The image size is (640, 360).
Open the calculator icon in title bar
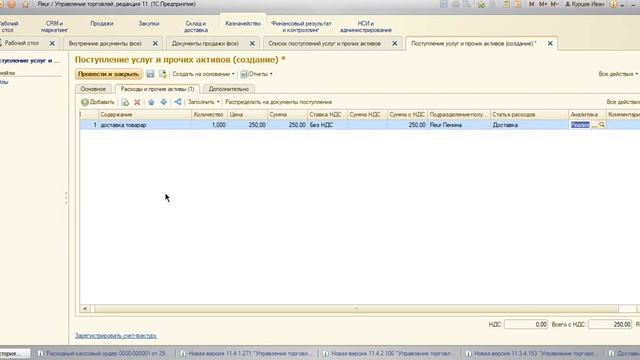(x=506, y=4)
